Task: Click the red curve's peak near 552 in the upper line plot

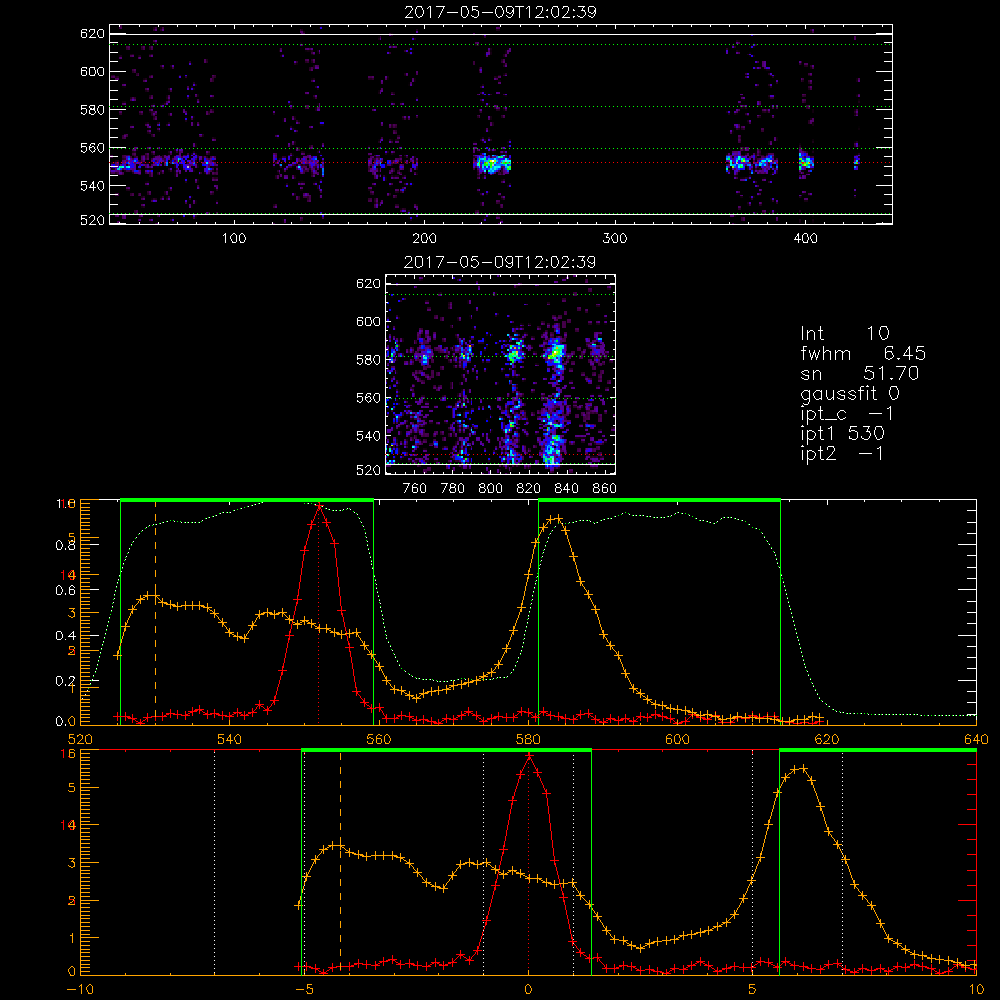Action: (319, 506)
